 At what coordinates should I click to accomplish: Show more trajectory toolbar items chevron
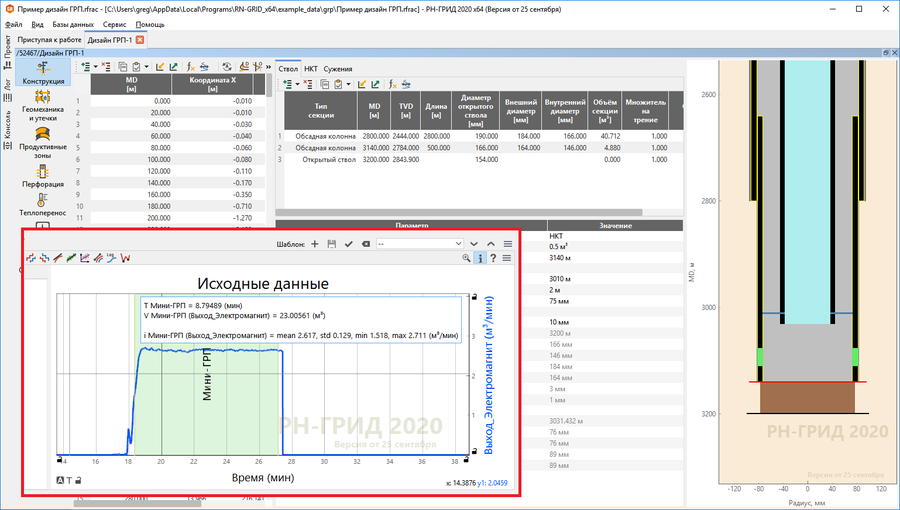coord(267,67)
